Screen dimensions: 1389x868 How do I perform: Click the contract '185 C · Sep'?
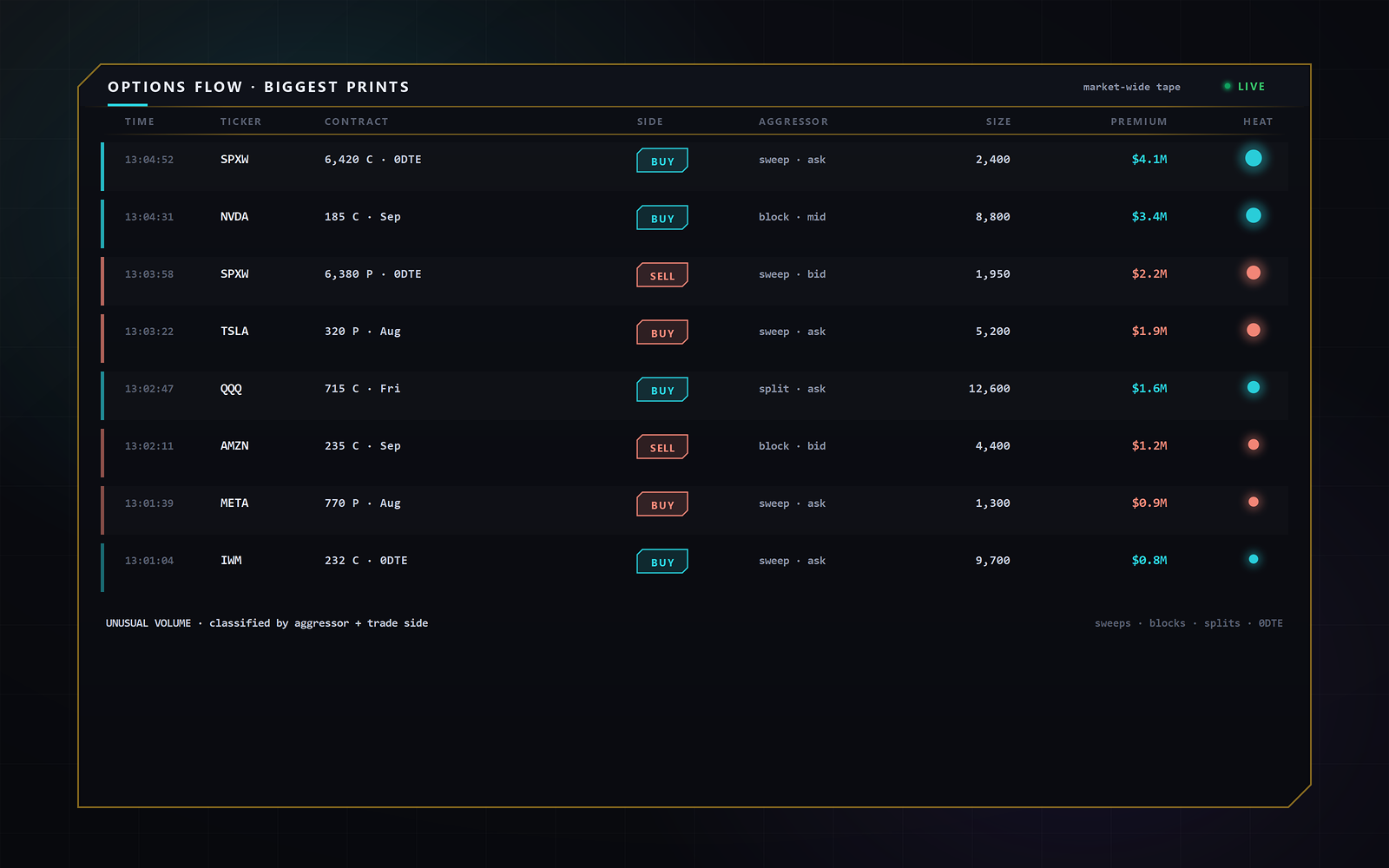point(363,217)
